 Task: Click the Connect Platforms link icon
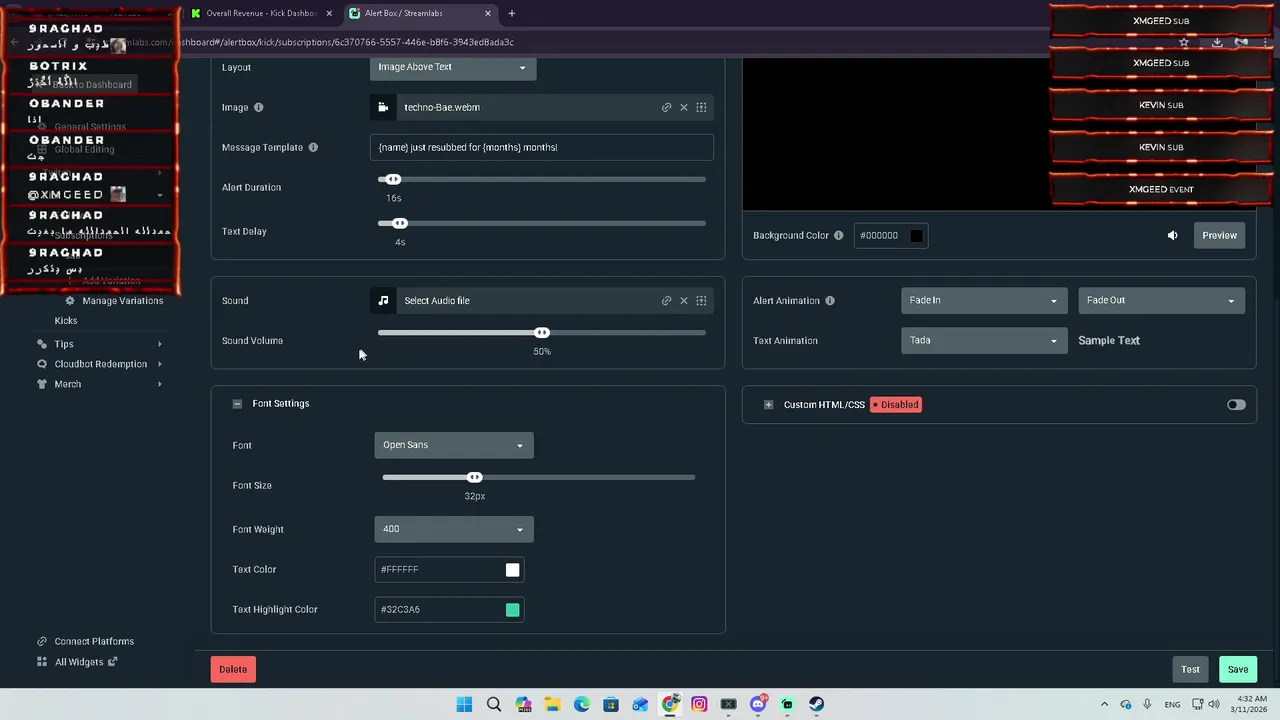pos(42,641)
